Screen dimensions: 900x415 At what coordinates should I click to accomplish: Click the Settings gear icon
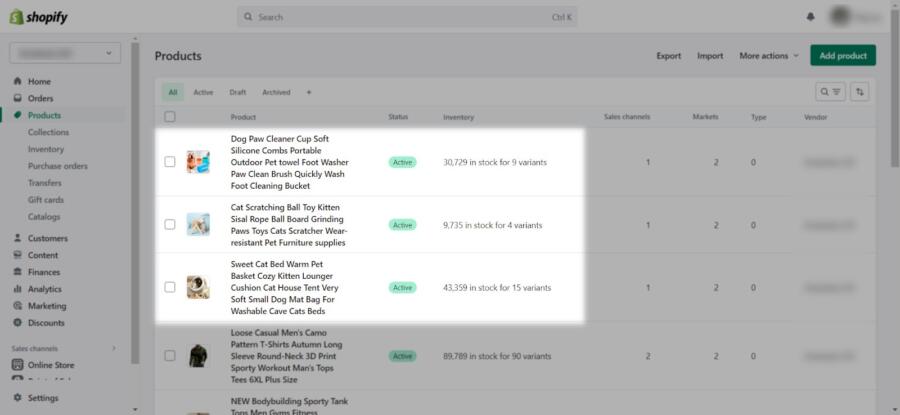pyautogui.click(x=18, y=398)
